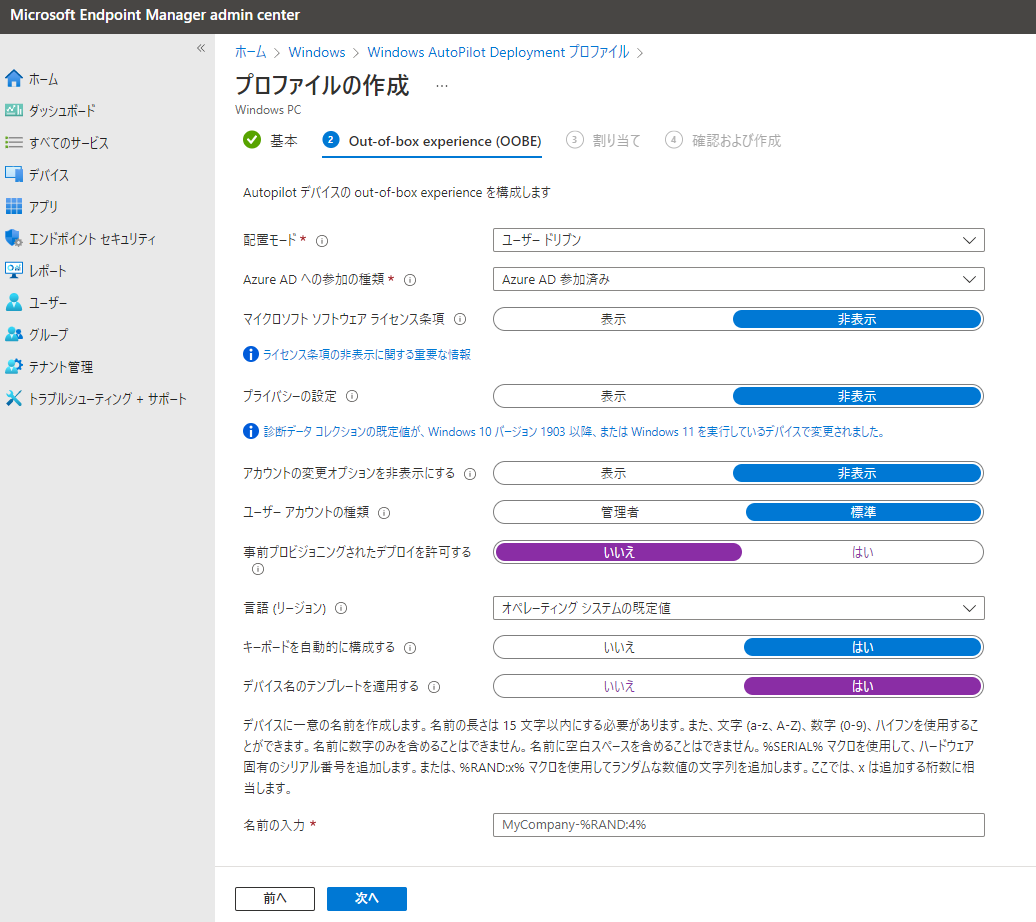The image size is (1036, 922).
Task: Open 診断データ コレクション info link
Action: point(574,432)
